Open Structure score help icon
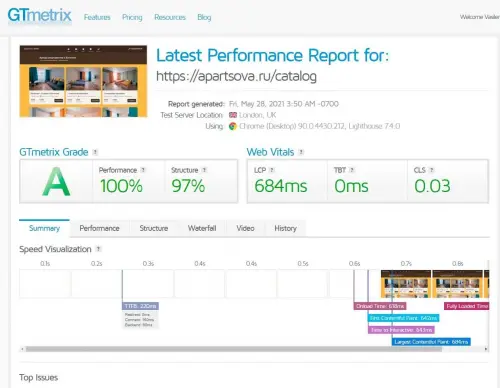Screen dimensions: 500x388 [204, 170]
